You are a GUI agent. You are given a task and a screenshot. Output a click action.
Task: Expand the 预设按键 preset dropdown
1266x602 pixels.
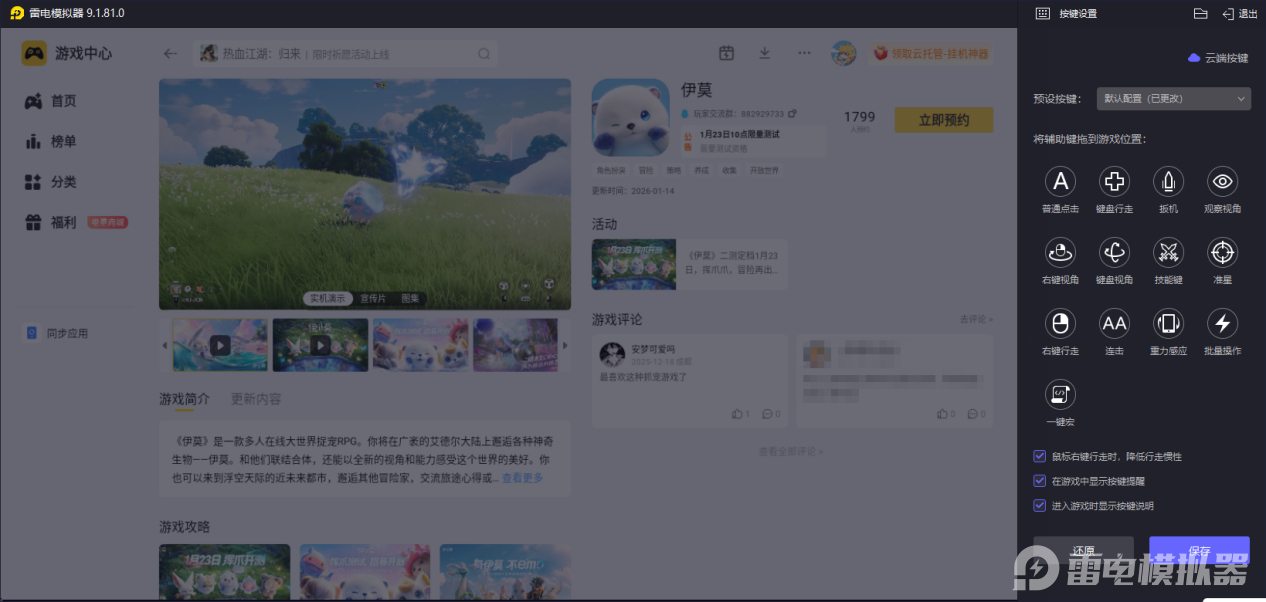(1174, 99)
